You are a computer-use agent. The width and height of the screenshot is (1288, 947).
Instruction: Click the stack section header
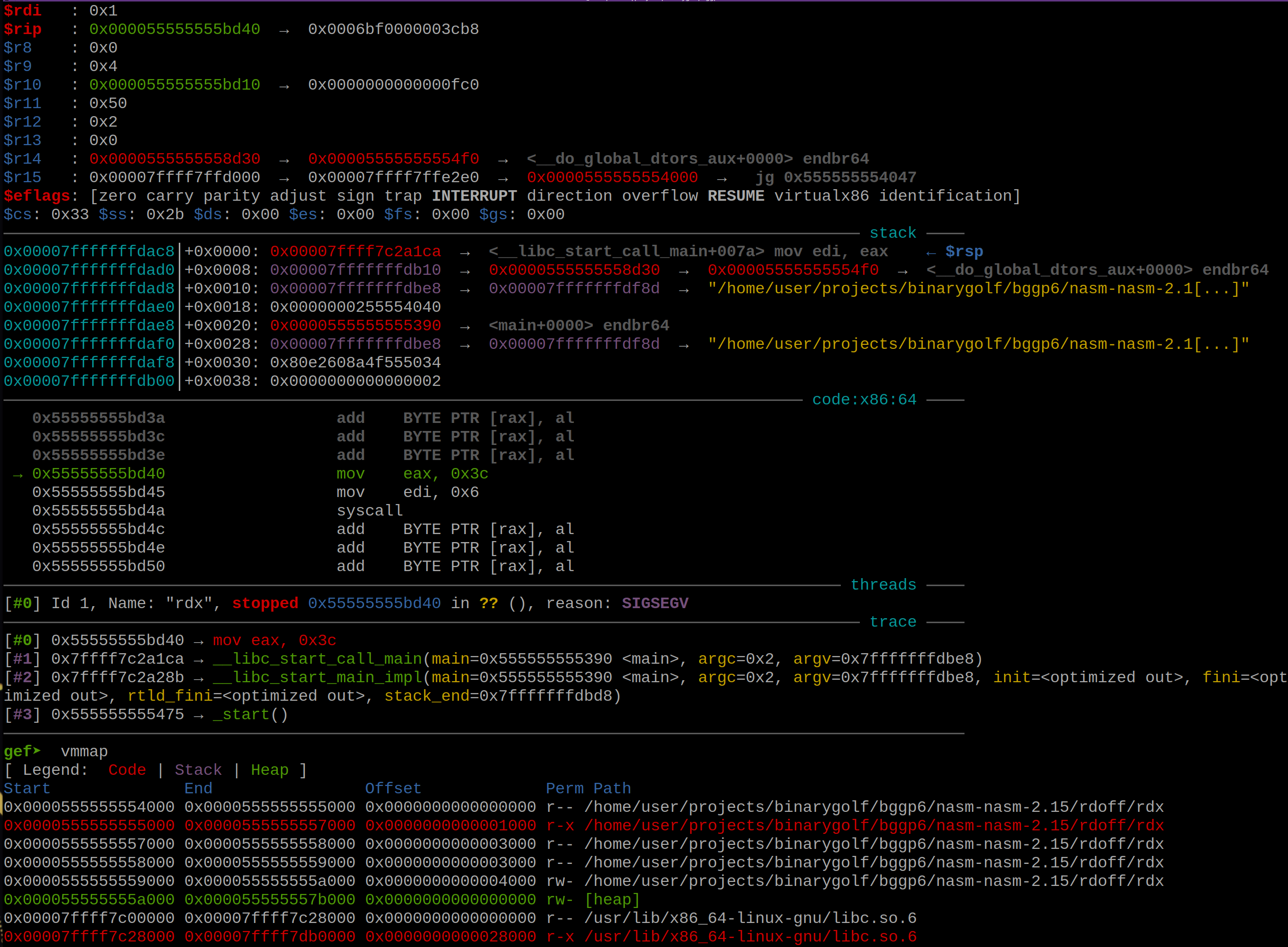pos(892,233)
